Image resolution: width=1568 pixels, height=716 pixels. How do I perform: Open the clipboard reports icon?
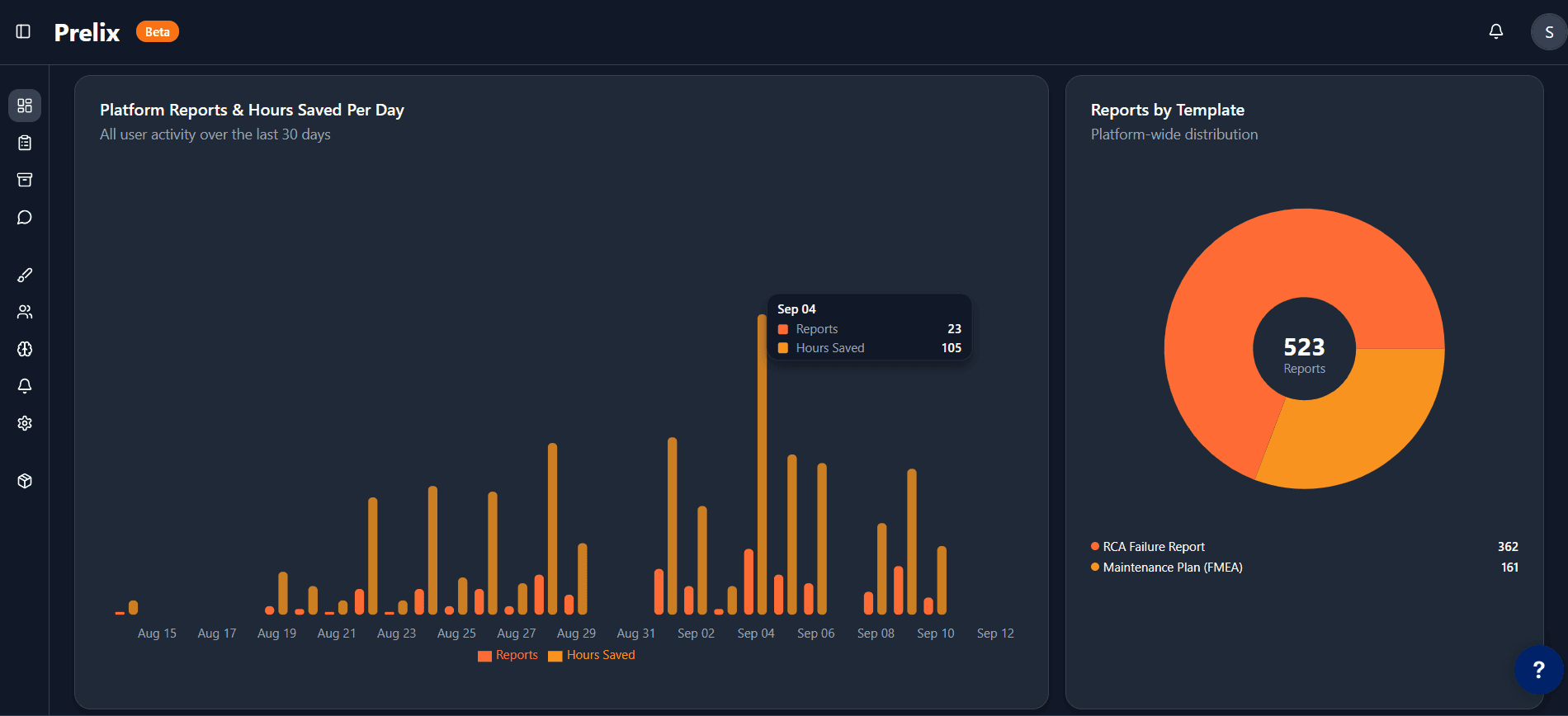pyautogui.click(x=25, y=143)
